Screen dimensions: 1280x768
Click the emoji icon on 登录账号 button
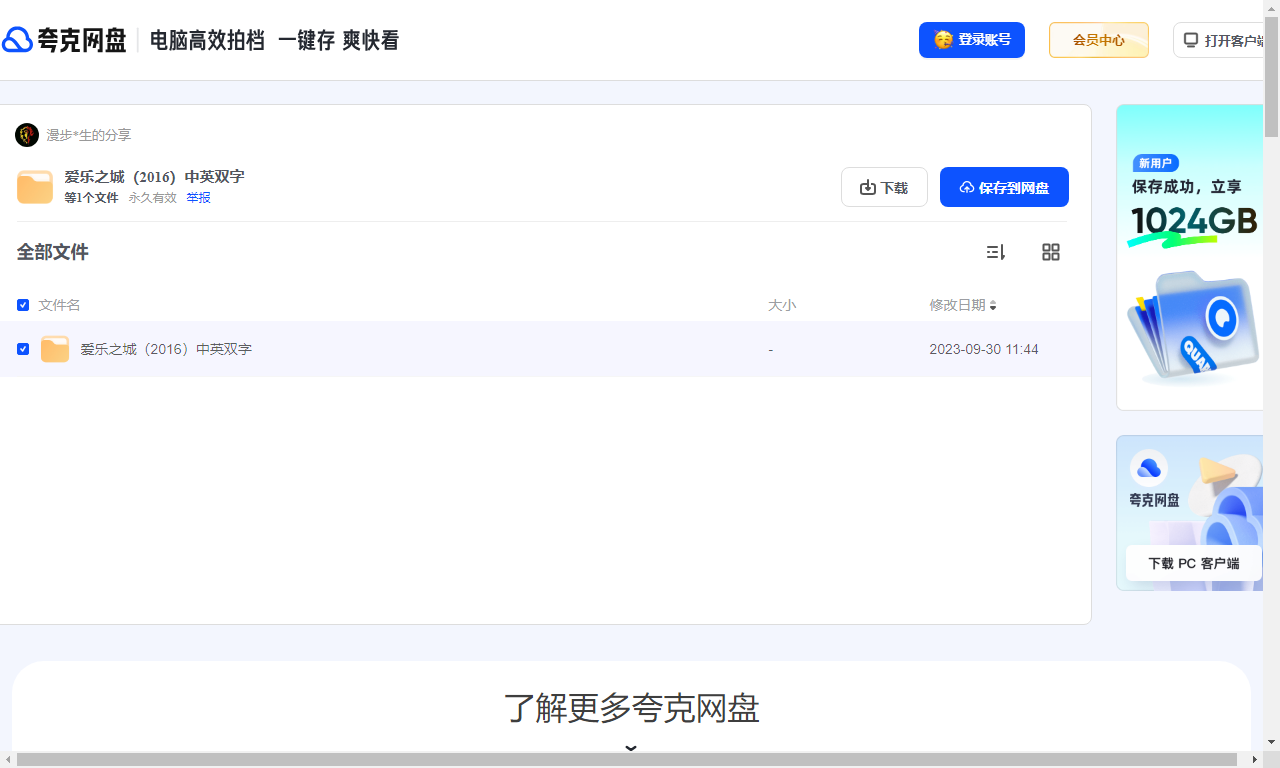click(x=943, y=40)
